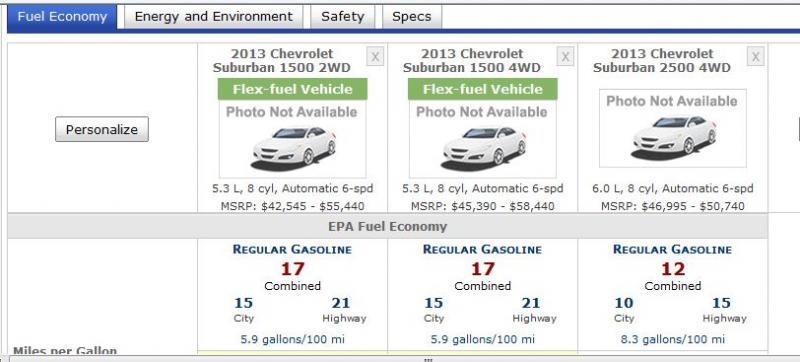Image resolution: width=800 pixels, height=362 pixels.
Task: Remove the Suburban 2500 4WD column with its X
Action: [x=756, y=57]
